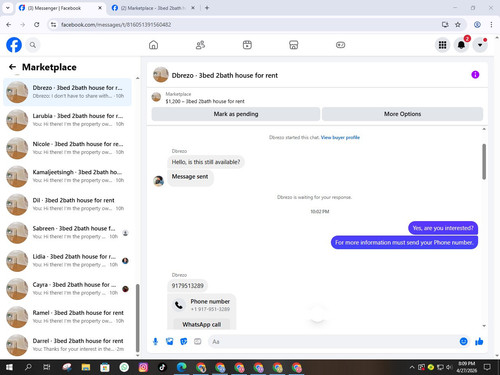Click the Facebook search magnifier icon
Screen dimensions: 500x375
33,45
